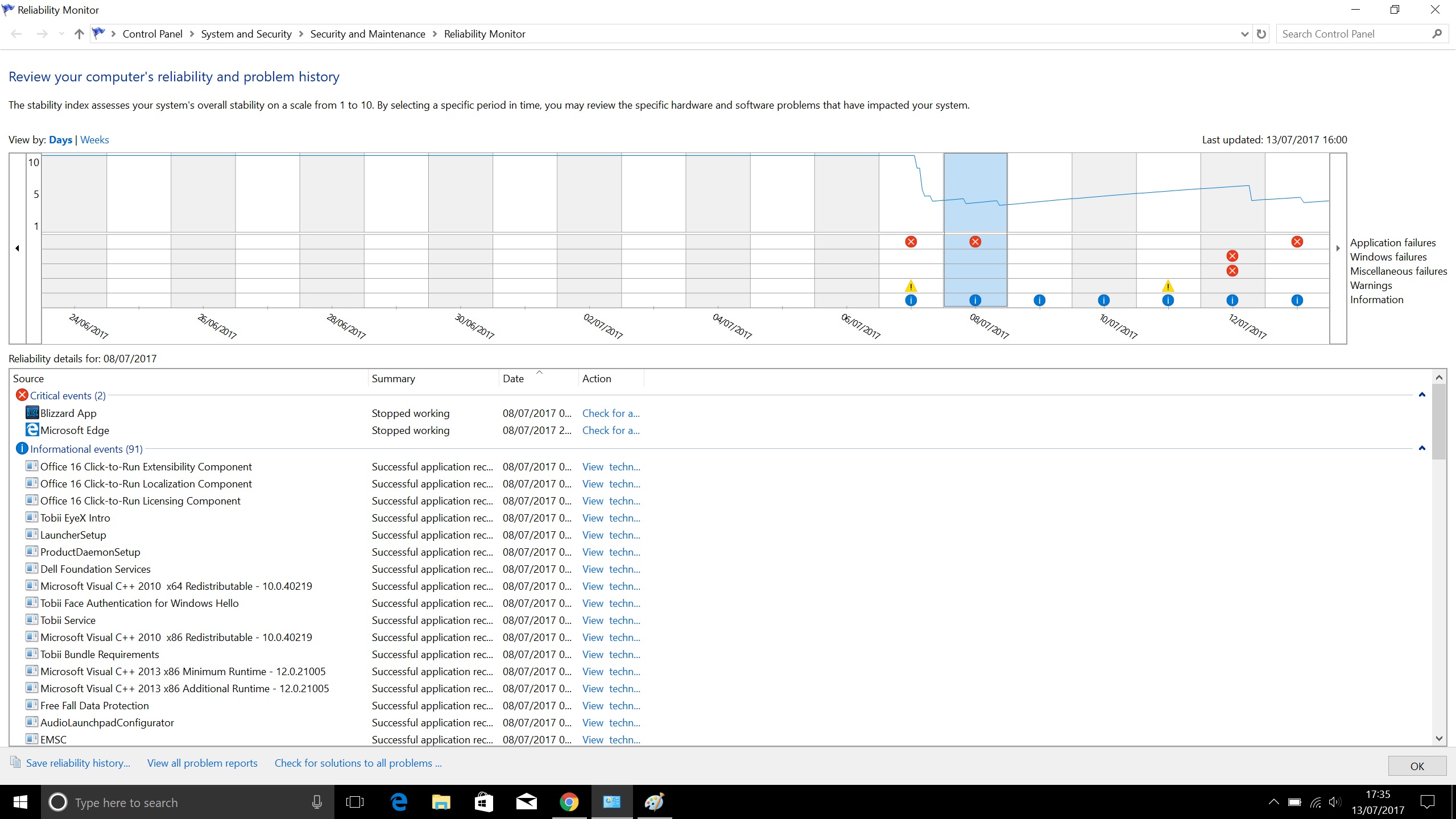
Task: Select the Tobii Service row
Action: (x=333, y=620)
